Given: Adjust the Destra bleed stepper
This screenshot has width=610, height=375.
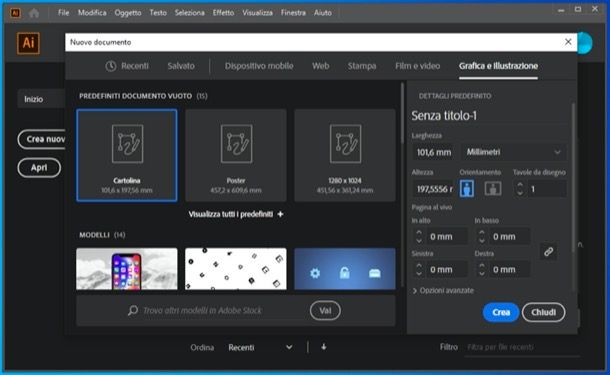Looking at the screenshot, I should pyautogui.click(x=482, y=269).
